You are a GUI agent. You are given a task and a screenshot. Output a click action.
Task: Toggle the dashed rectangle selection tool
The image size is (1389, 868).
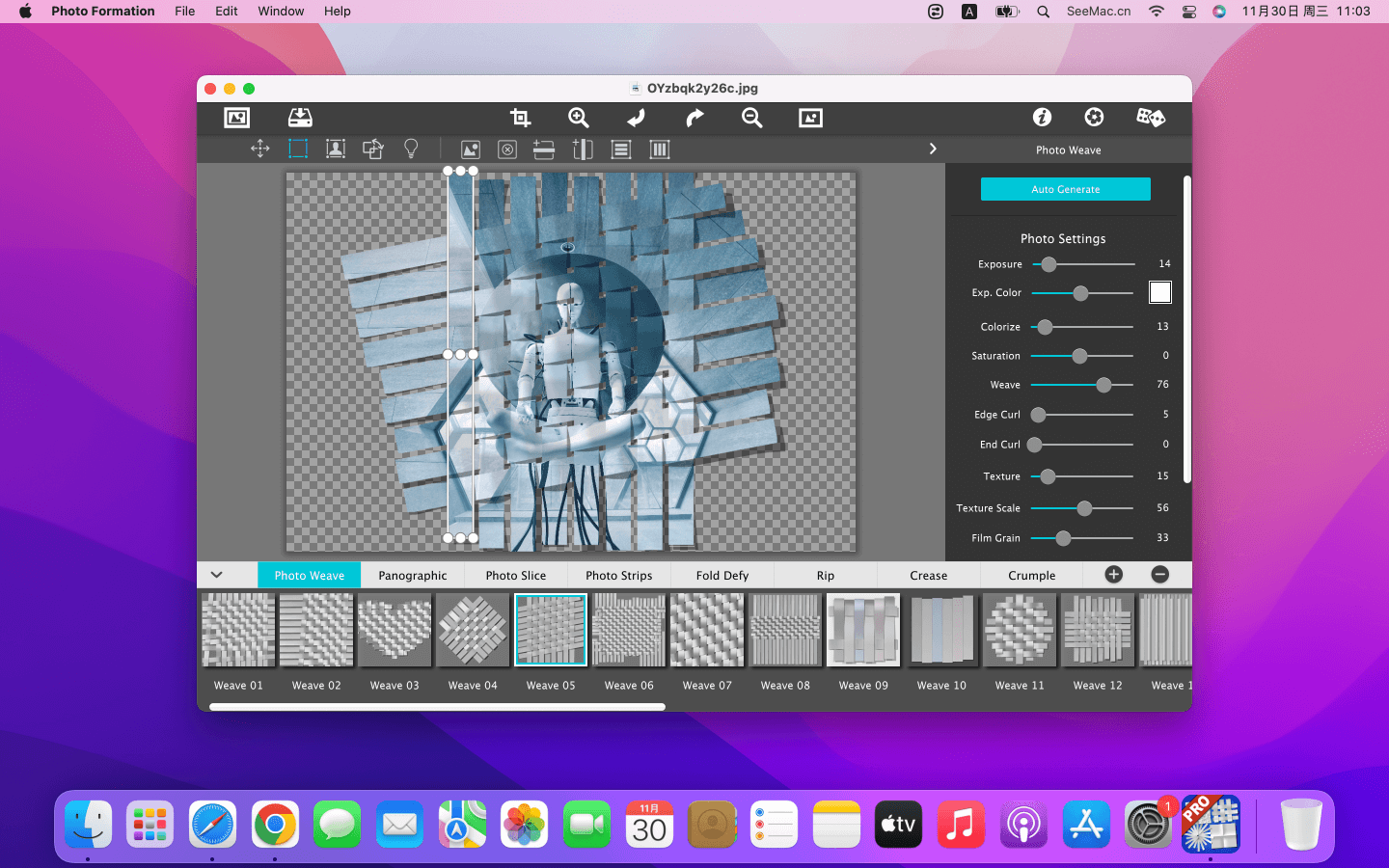[298, 149]
